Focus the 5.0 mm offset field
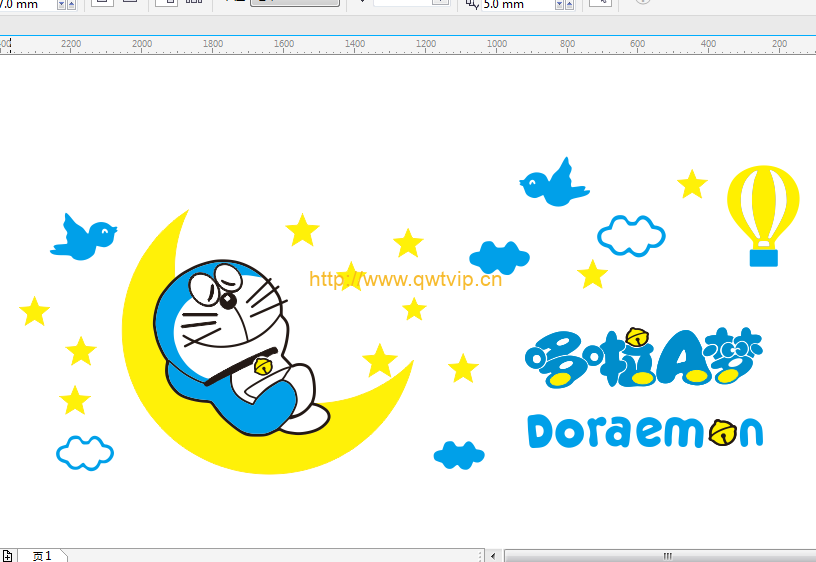Viewport: 816px width, 562px height. 517,5
